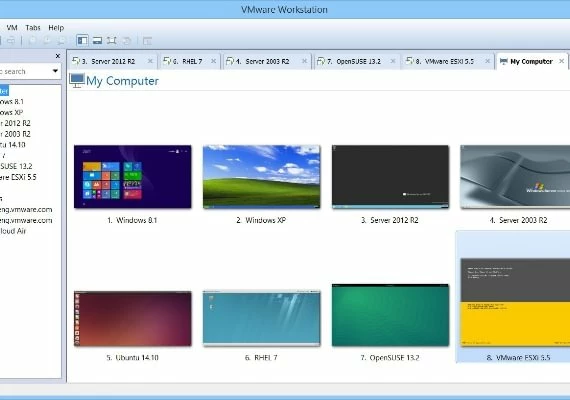This screenshot has width=570, height=400.
Task: Open the Tabs menu
Action: pyautogui.click(x=33, y=28)
